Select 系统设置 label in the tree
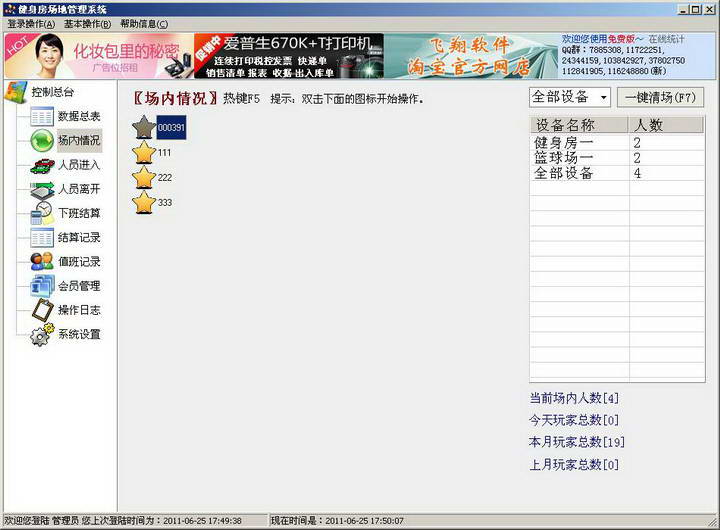This screenshot has width=720, height=530. pyautogui.click(x=79, y=334)
